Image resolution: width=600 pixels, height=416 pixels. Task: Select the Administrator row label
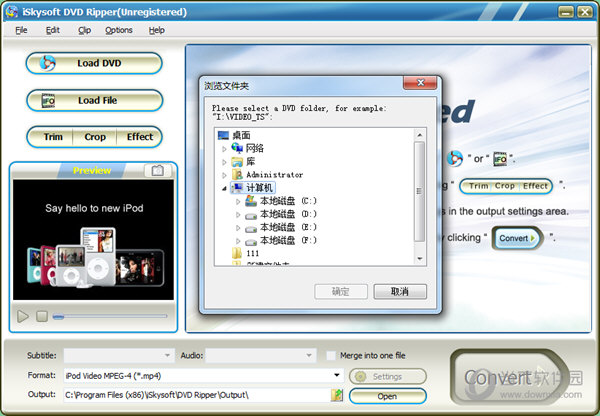(274, 175)
